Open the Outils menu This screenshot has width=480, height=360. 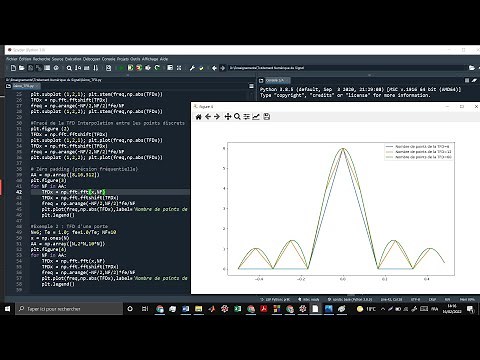click(135, 59)
